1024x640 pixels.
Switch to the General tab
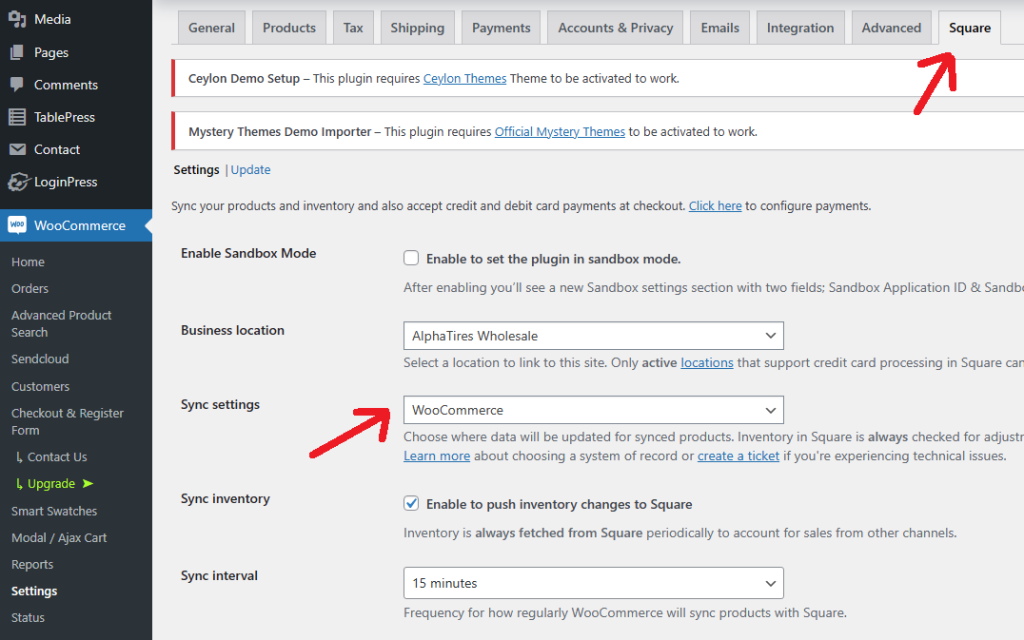[212, 28]
